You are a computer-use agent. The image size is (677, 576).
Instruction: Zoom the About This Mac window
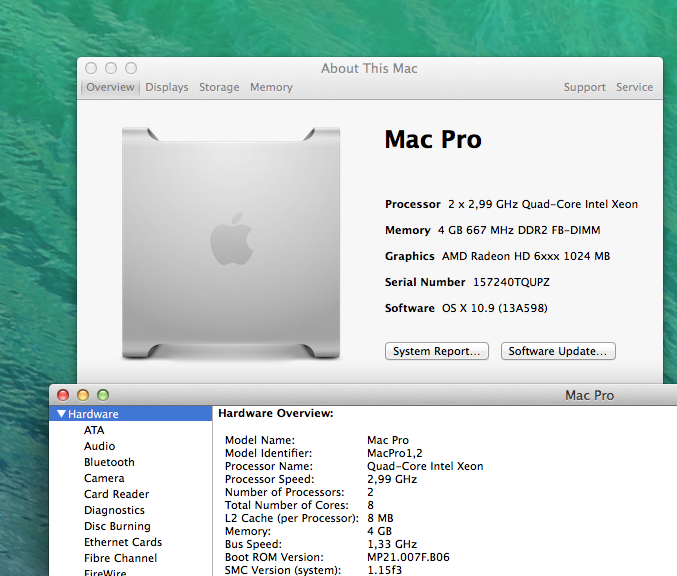[131, 68]
